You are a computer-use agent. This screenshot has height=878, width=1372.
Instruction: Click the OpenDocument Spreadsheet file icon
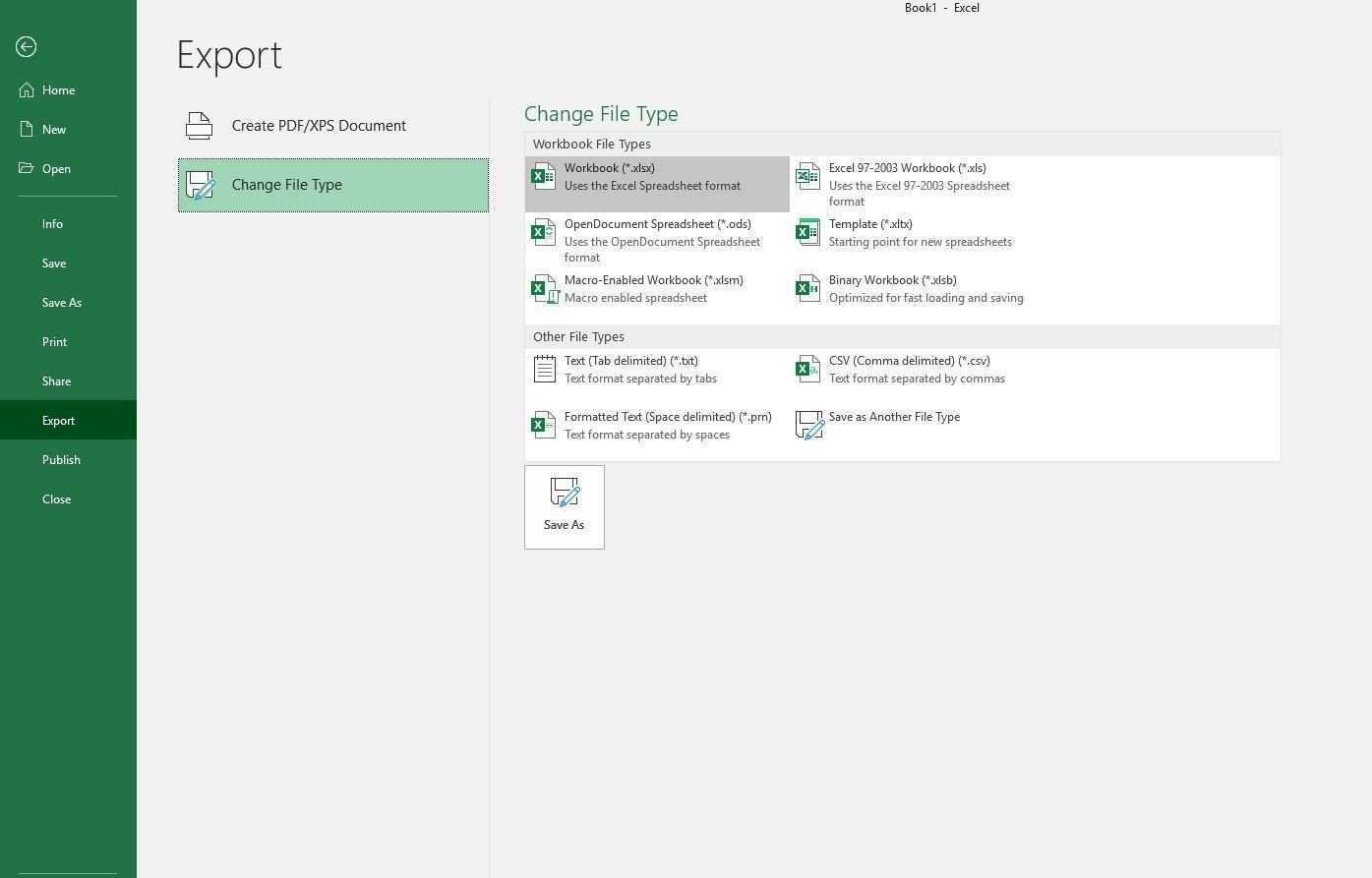[x=544, y=233]
